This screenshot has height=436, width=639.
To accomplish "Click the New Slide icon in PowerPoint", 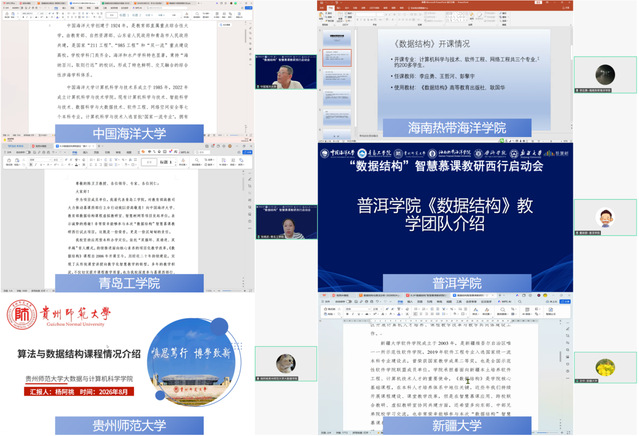I will point(340,15).
